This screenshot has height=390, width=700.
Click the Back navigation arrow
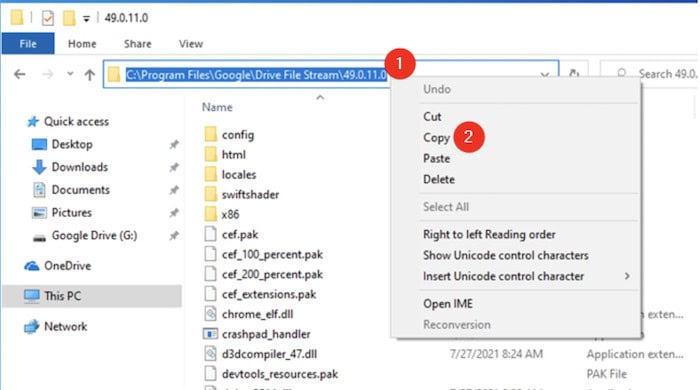tap(20, 74)
